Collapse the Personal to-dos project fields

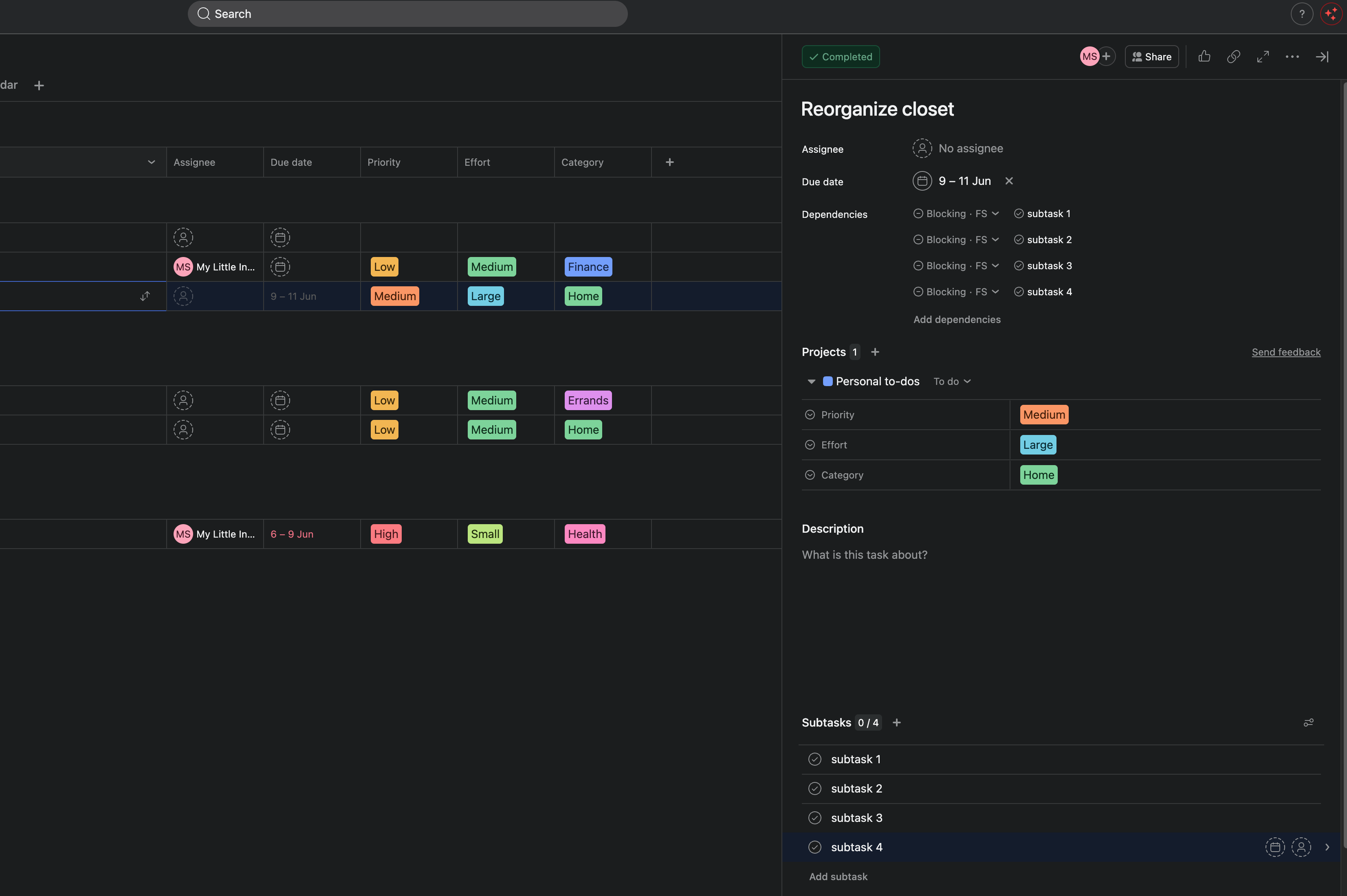click(812, 382)
